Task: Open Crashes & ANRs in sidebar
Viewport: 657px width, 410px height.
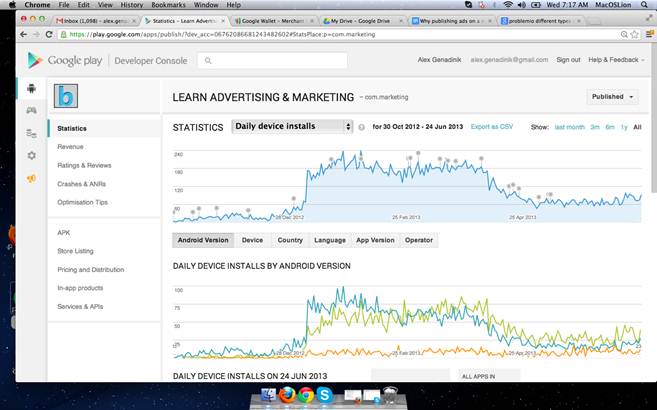Action: click(81, 184)
